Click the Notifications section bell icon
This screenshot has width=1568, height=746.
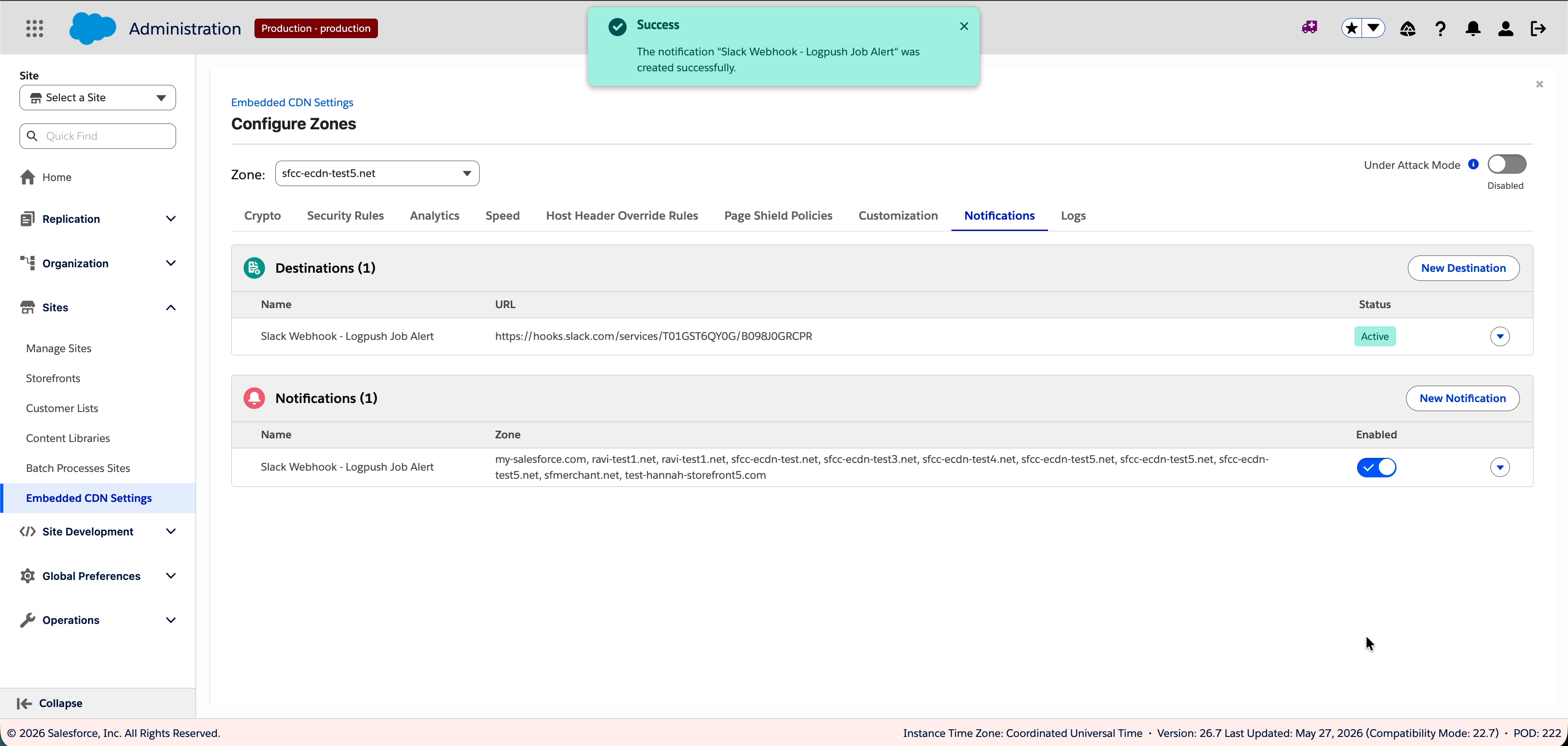point(255,398)
